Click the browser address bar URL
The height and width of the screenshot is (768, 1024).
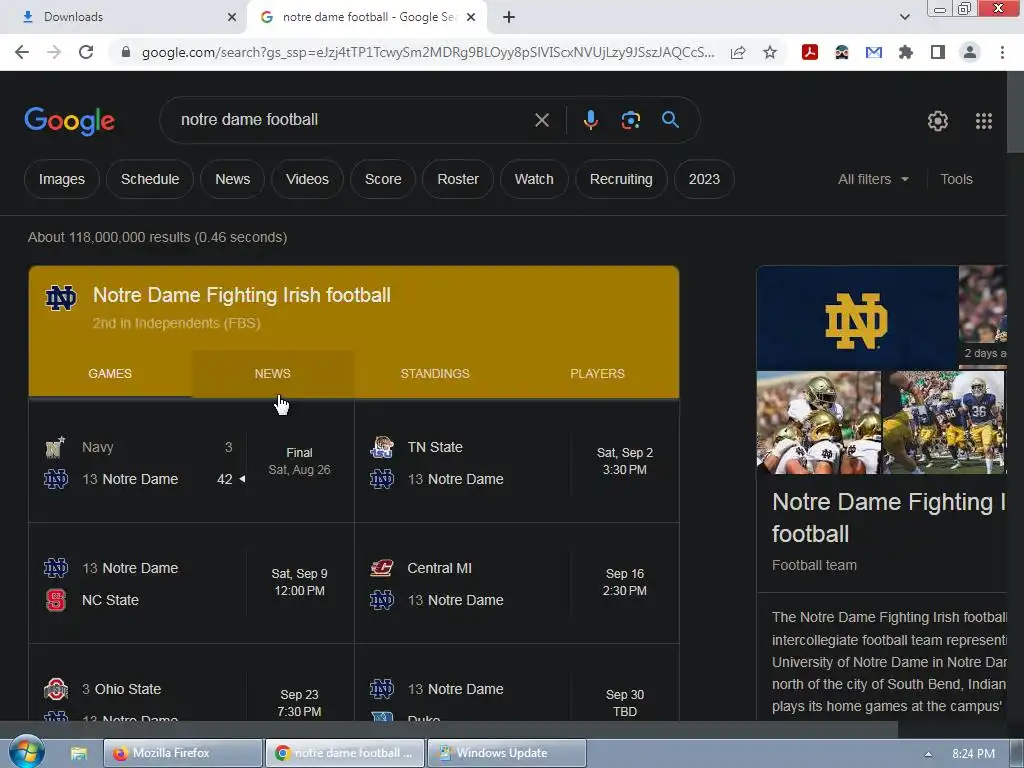click(x=428, y=52)
